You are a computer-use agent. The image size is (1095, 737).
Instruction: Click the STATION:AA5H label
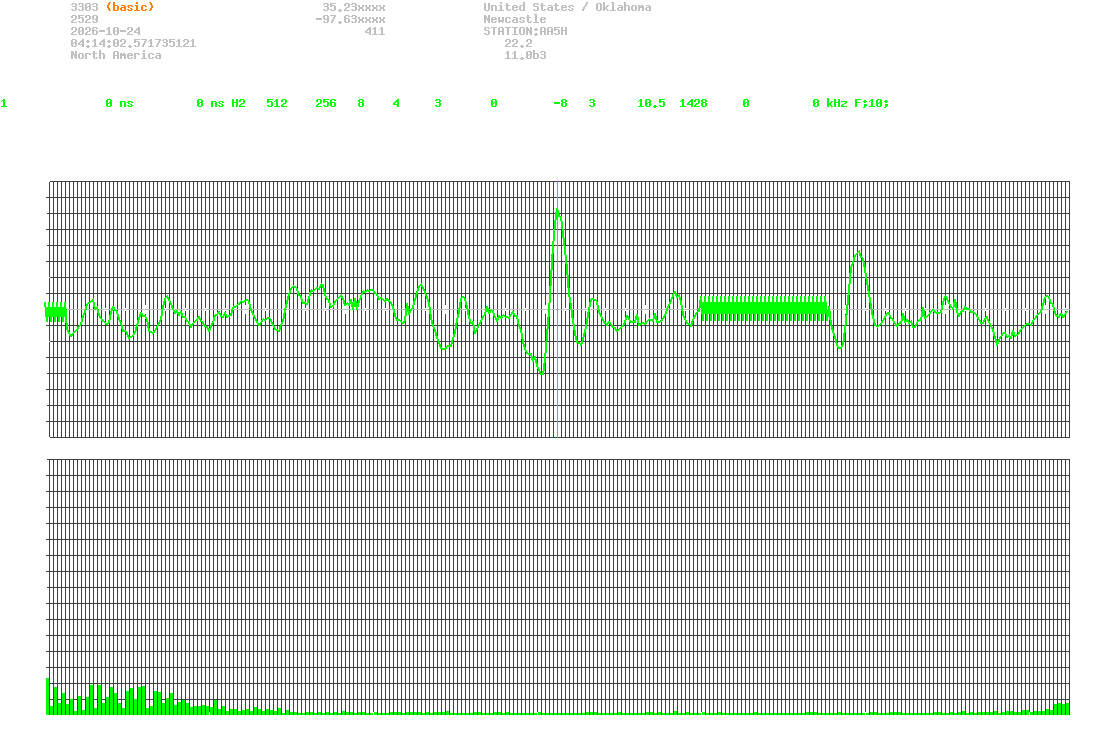[x=525, y=31]
